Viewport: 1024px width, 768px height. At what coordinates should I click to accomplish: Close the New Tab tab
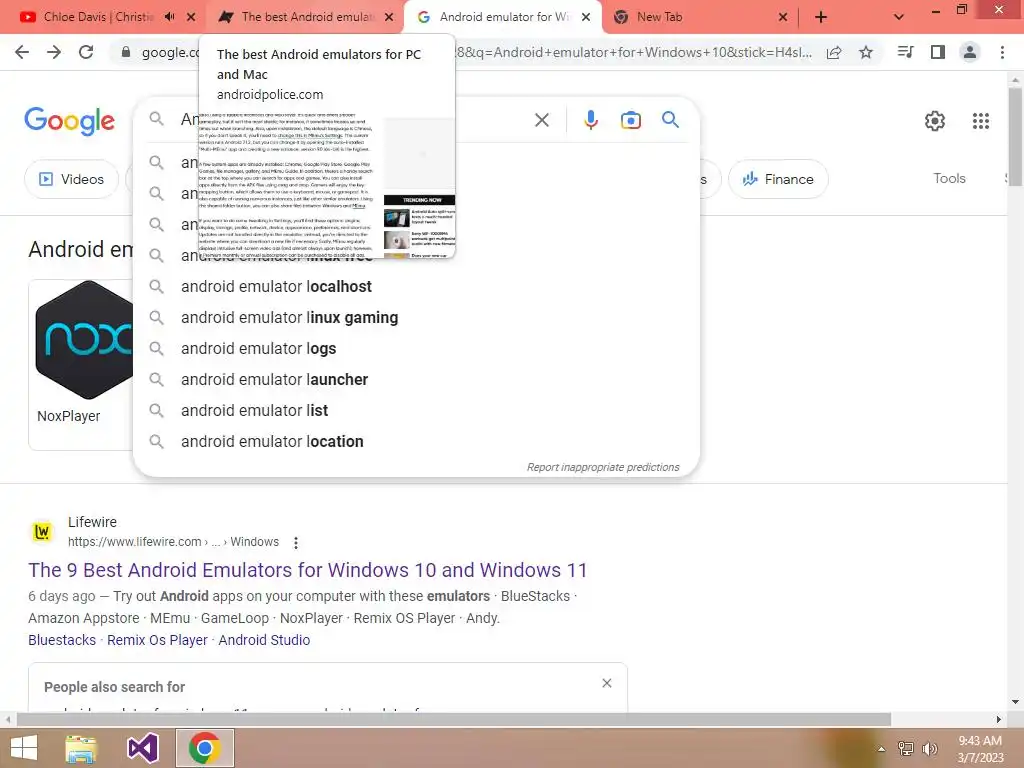click(783, 17)
